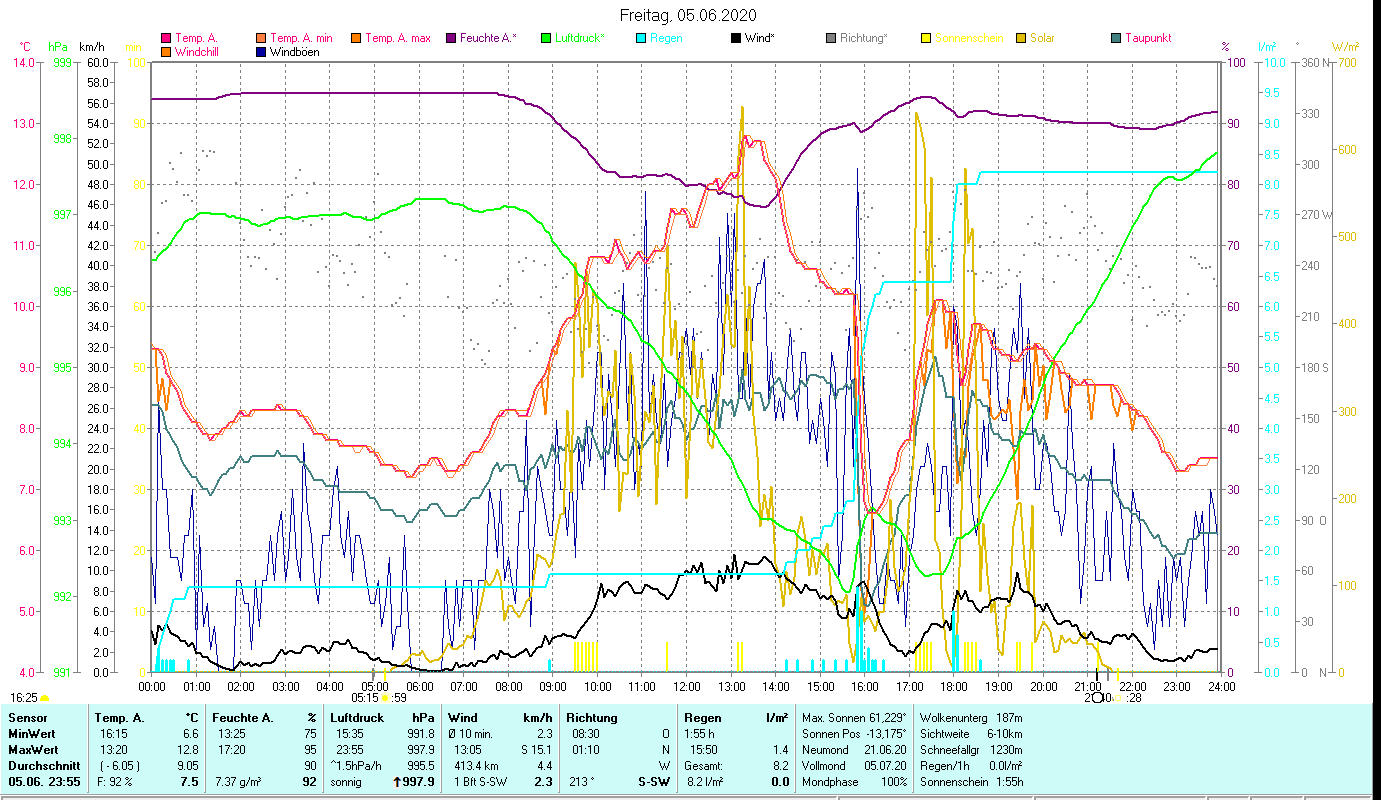Click the Regen column header in table
The image size is (1381, 800).
705,718
